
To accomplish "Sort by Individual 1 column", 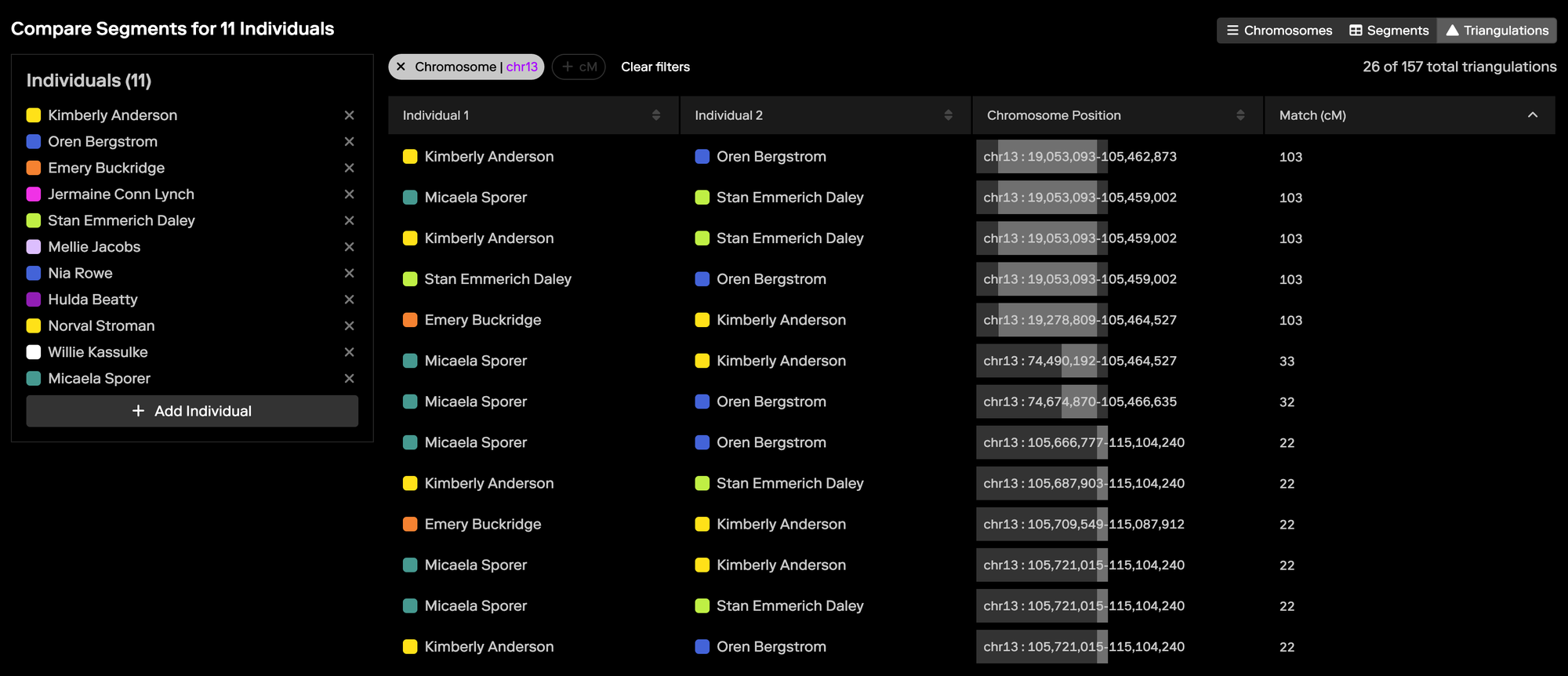I will [655, 115].
